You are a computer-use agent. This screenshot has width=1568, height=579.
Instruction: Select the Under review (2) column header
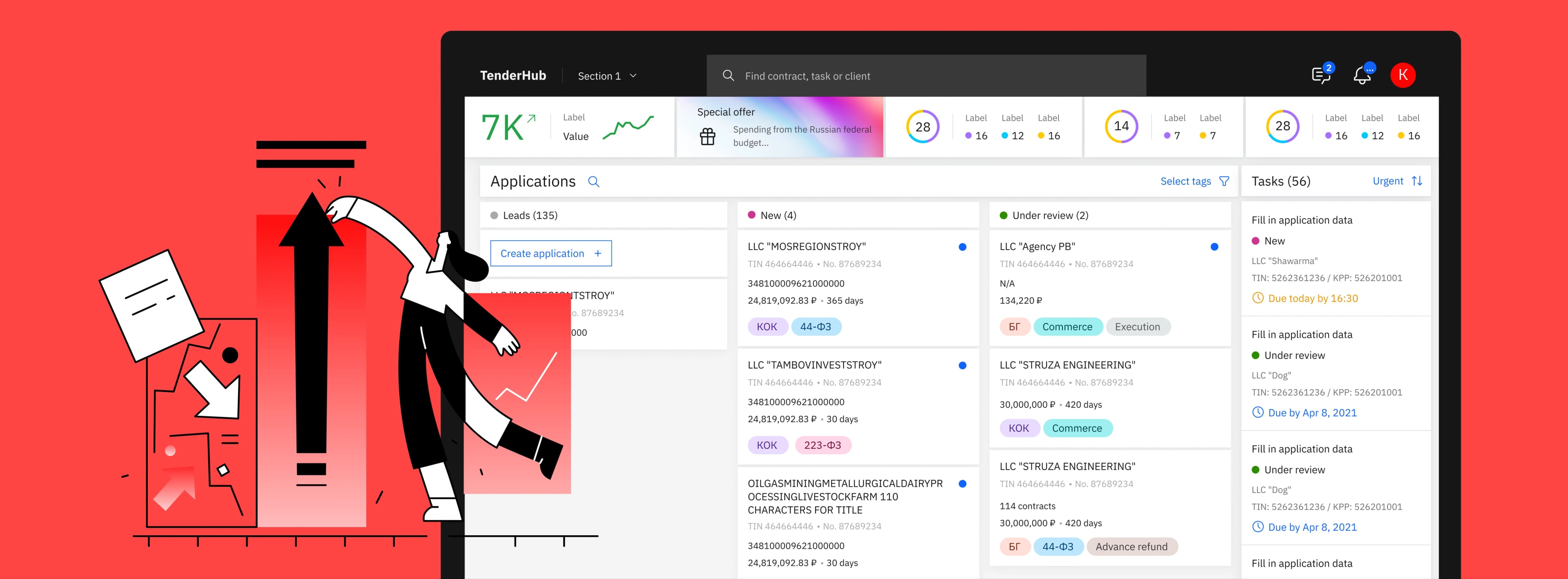[x=1110, y=215]
